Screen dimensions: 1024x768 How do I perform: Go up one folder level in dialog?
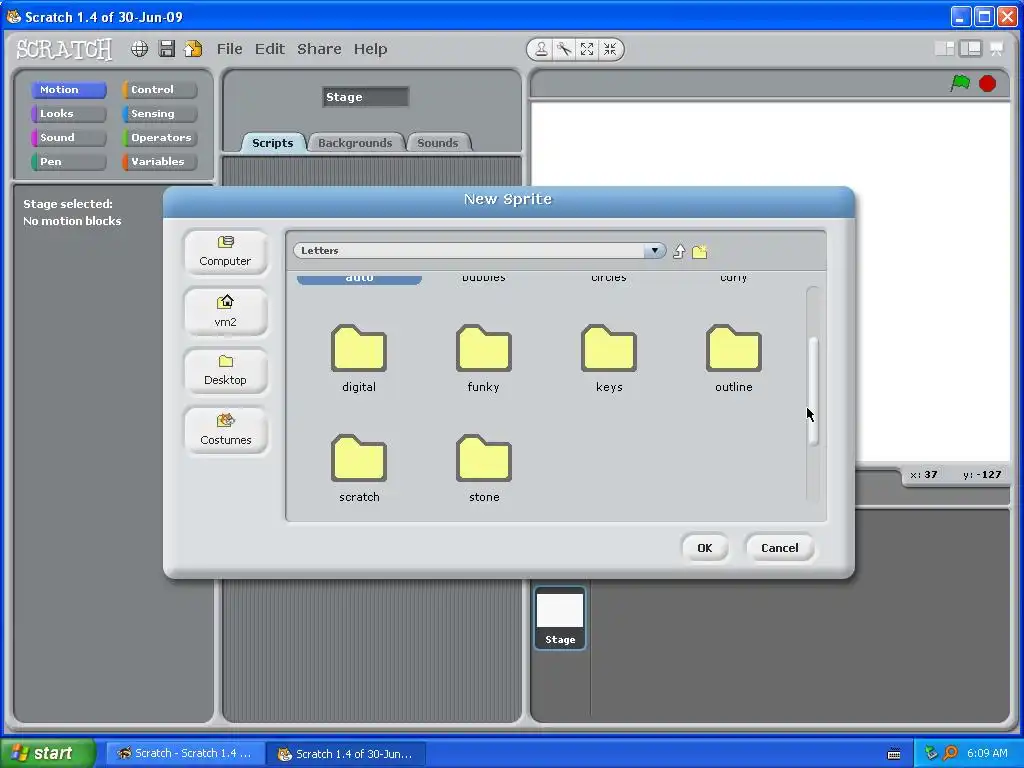pos(679,251)
